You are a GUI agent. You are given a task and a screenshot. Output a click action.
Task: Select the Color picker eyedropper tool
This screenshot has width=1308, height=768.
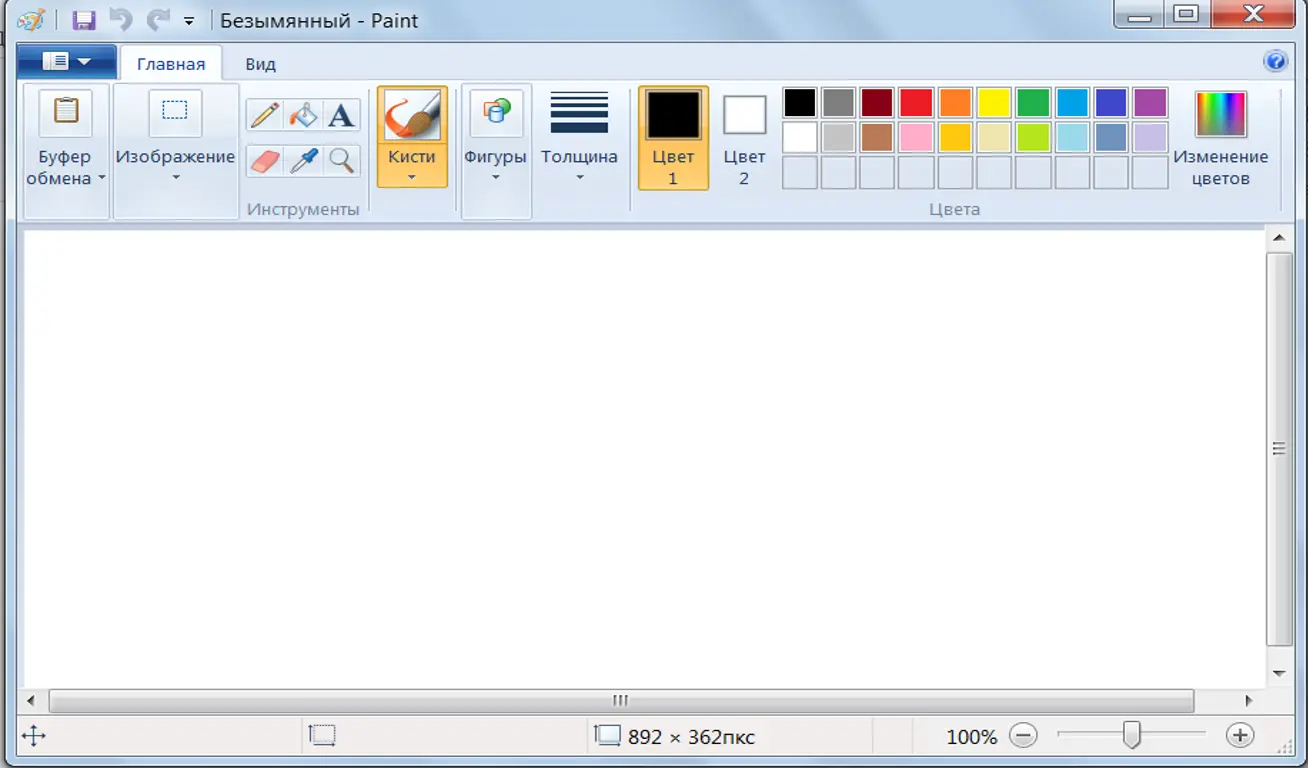[x=303, y=160]
